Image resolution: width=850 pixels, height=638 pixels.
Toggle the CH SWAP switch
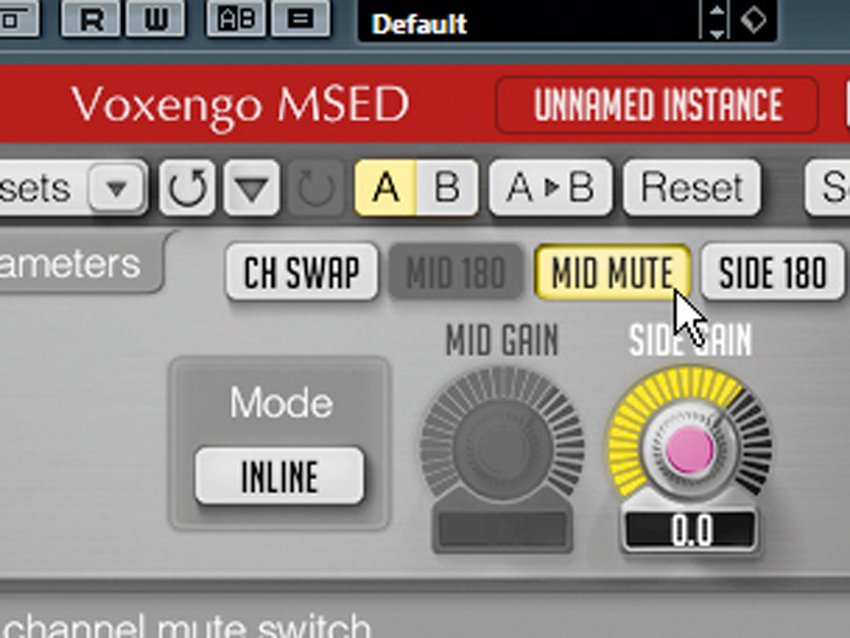tap(301, 272)
